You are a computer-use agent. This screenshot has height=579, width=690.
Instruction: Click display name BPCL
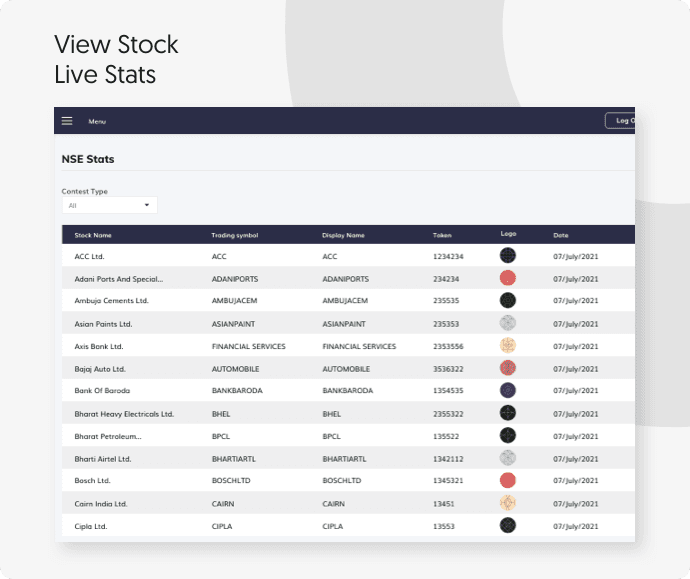tap(331, 436)
